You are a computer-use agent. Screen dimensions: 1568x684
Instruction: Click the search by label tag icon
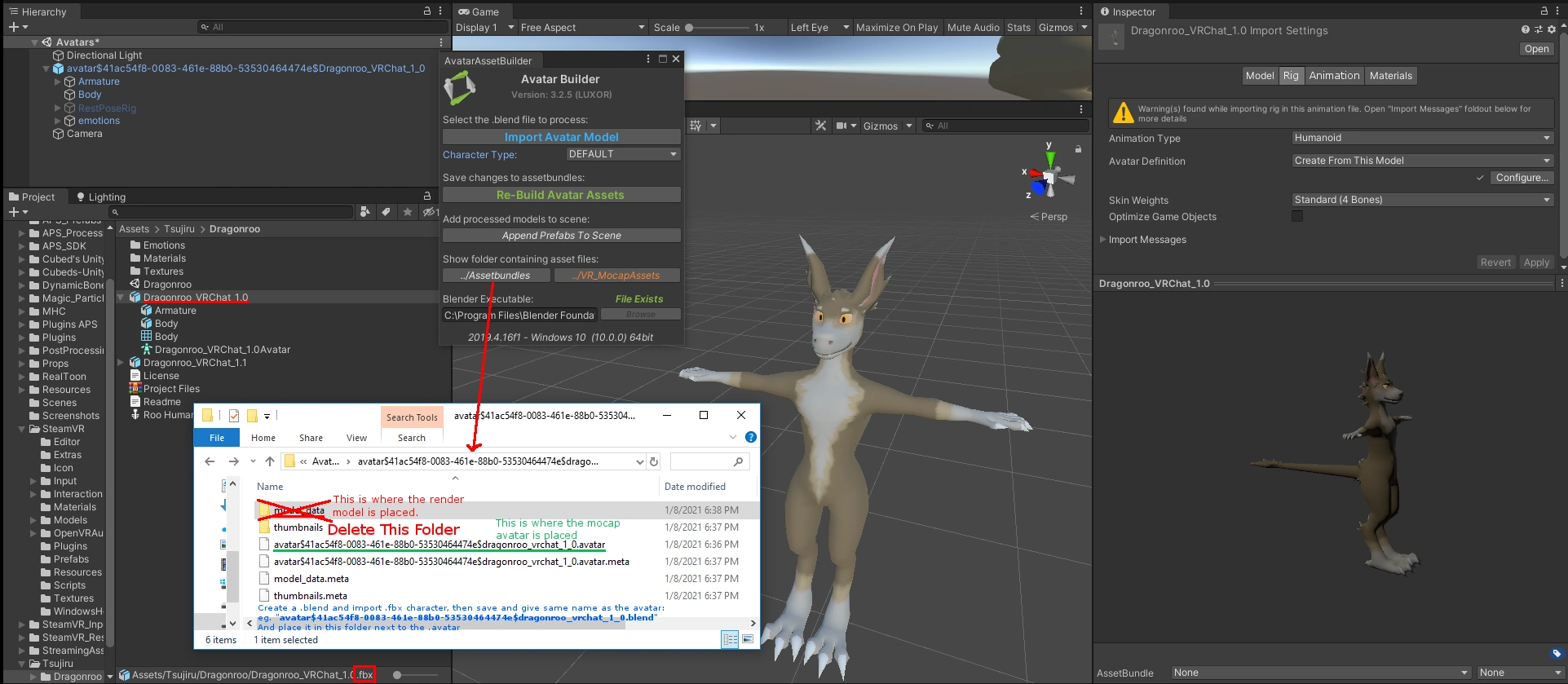tap(386, 212)
